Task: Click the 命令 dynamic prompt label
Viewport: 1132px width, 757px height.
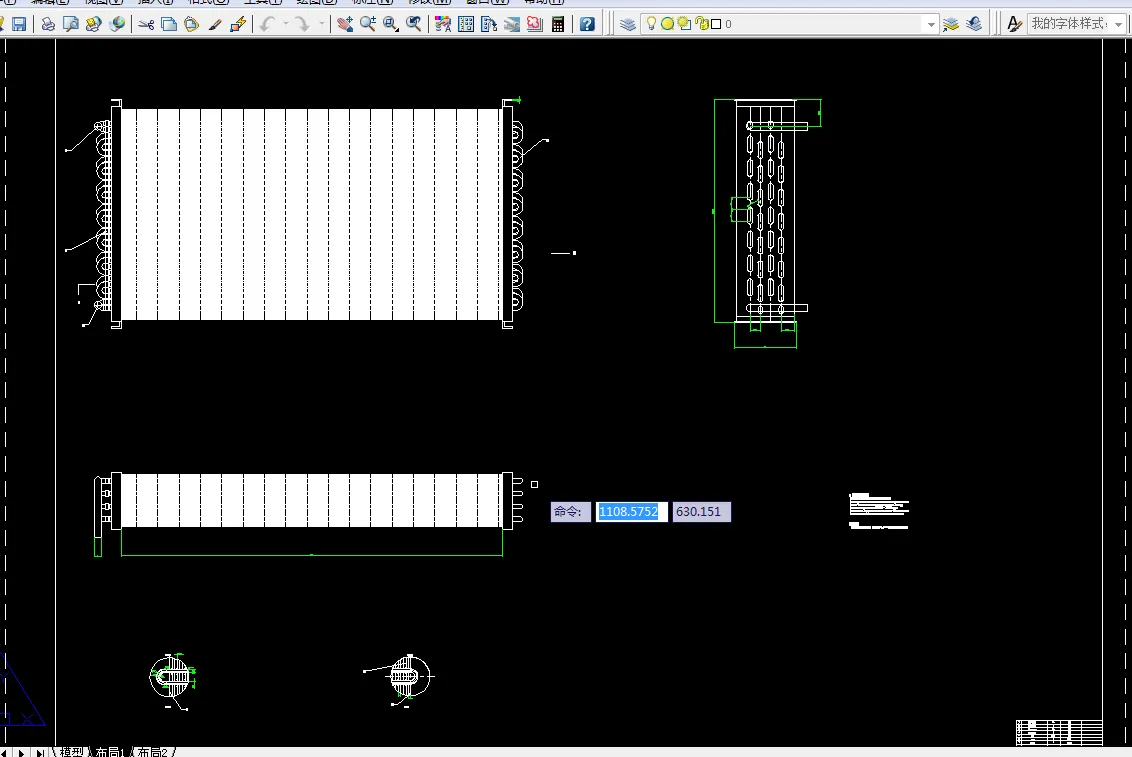Action: (x=570, y=512)
